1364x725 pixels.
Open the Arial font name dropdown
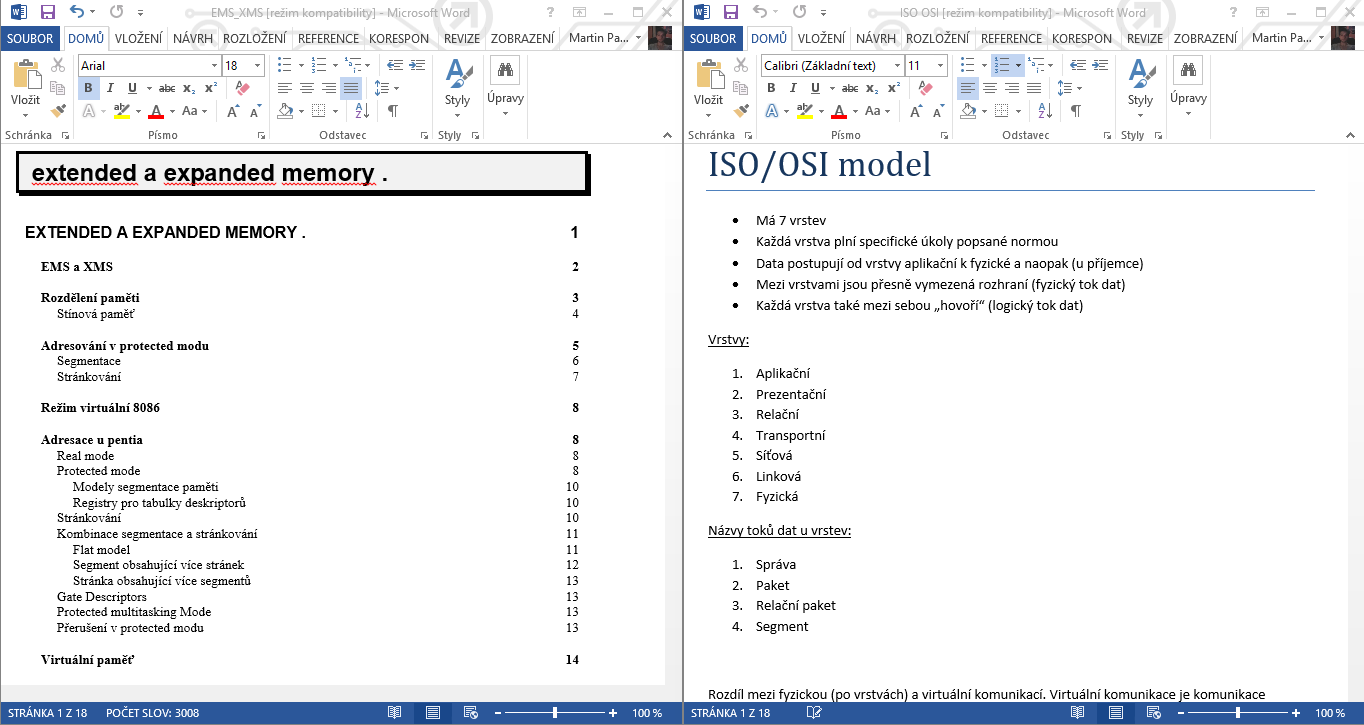pos(214,65)
